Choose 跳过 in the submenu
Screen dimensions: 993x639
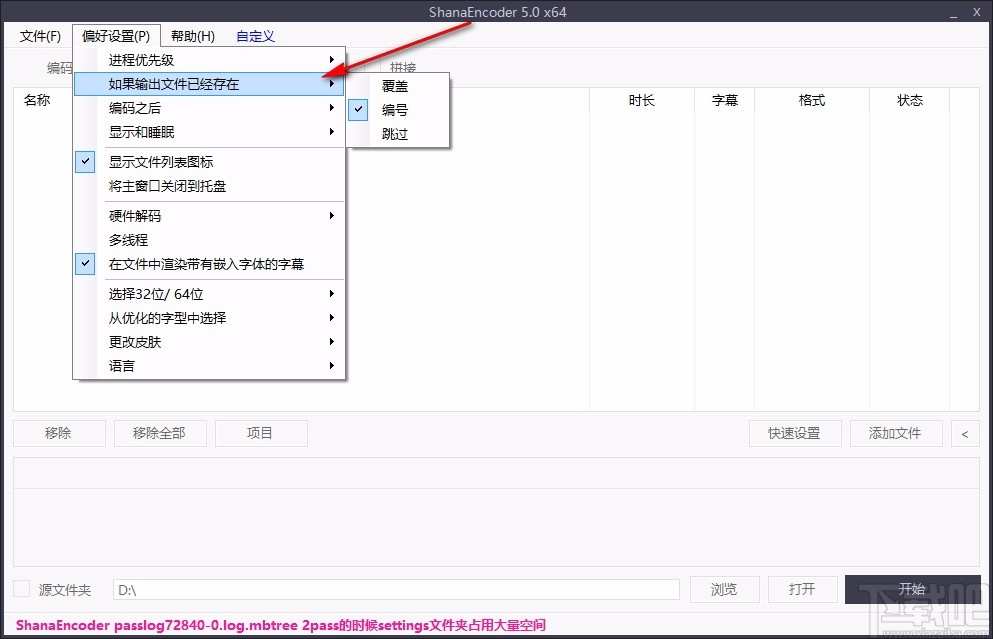394,135
